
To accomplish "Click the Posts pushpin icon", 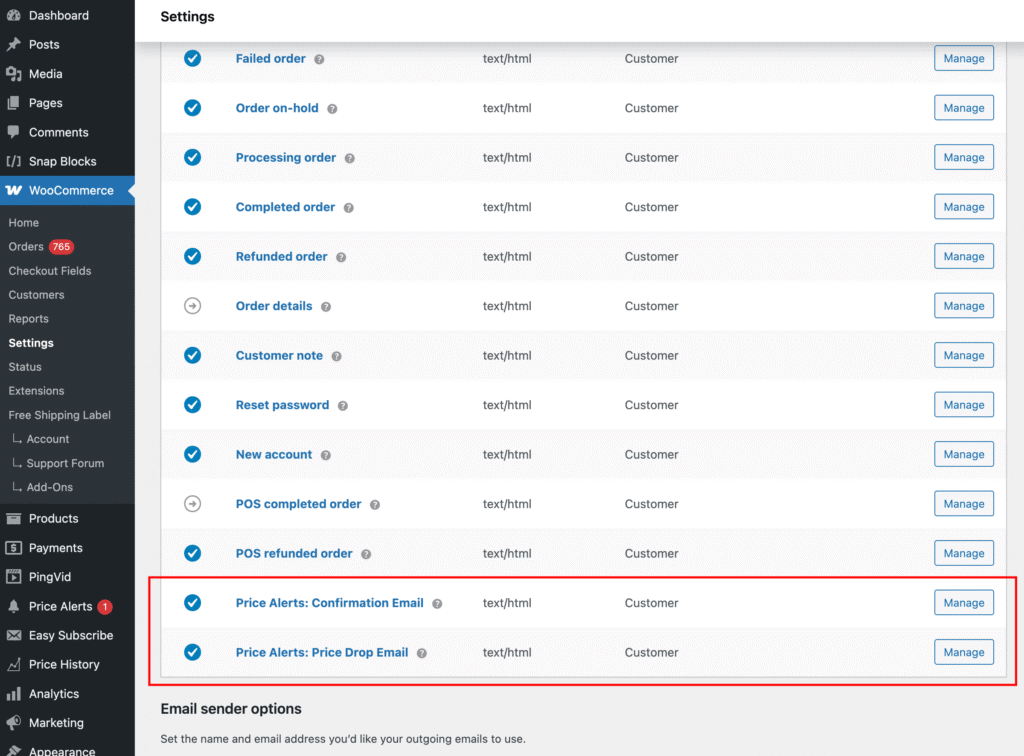I will 13,45.
